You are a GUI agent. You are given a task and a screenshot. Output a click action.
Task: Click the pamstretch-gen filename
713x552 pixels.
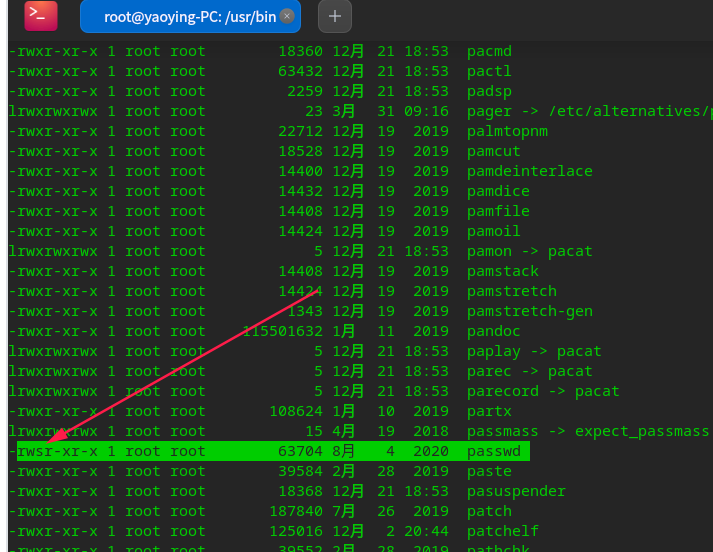530,311
